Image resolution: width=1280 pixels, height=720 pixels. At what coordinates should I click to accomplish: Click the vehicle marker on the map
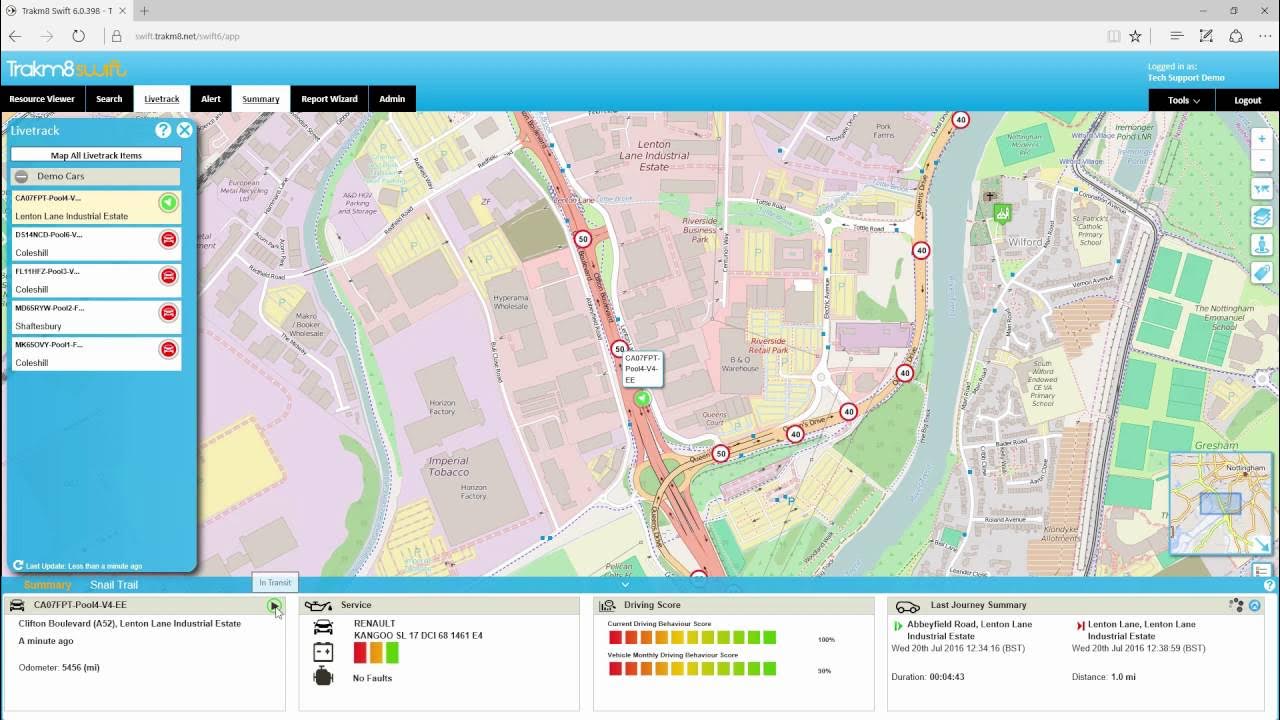point(643,399)
